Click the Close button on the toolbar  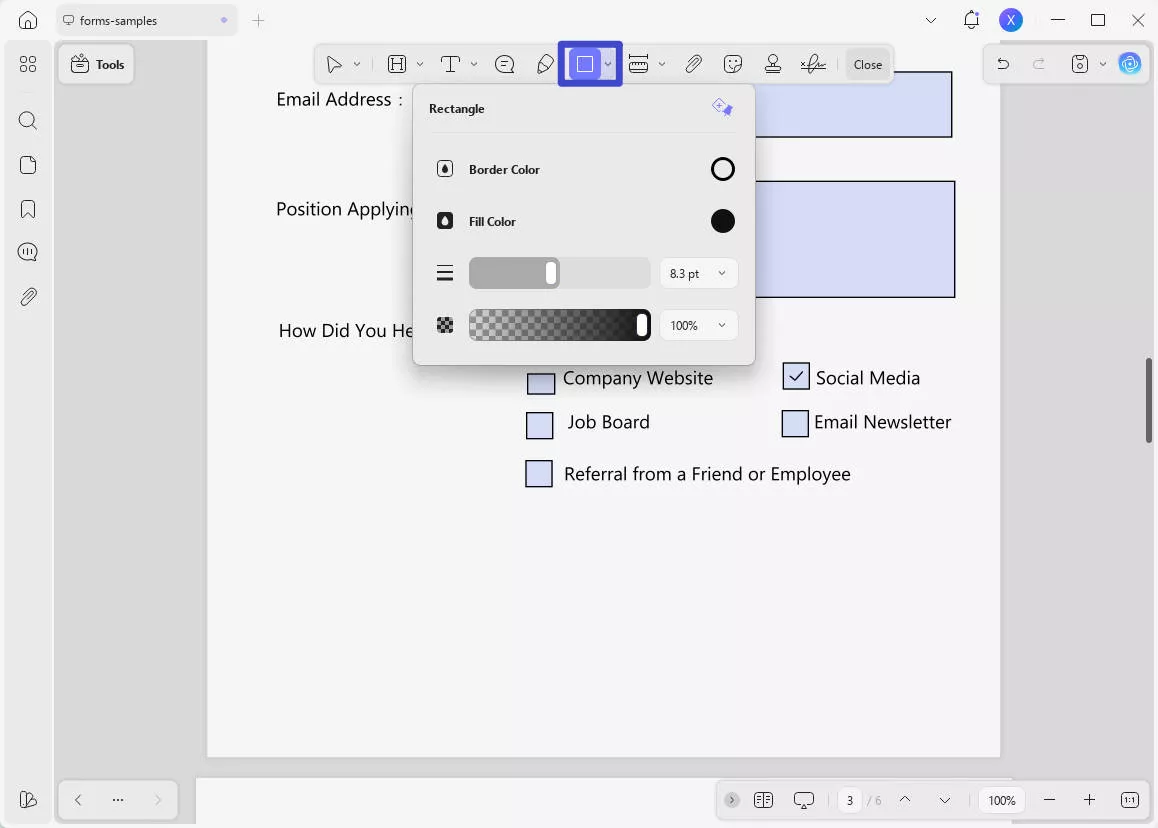(x=867, y=63)
